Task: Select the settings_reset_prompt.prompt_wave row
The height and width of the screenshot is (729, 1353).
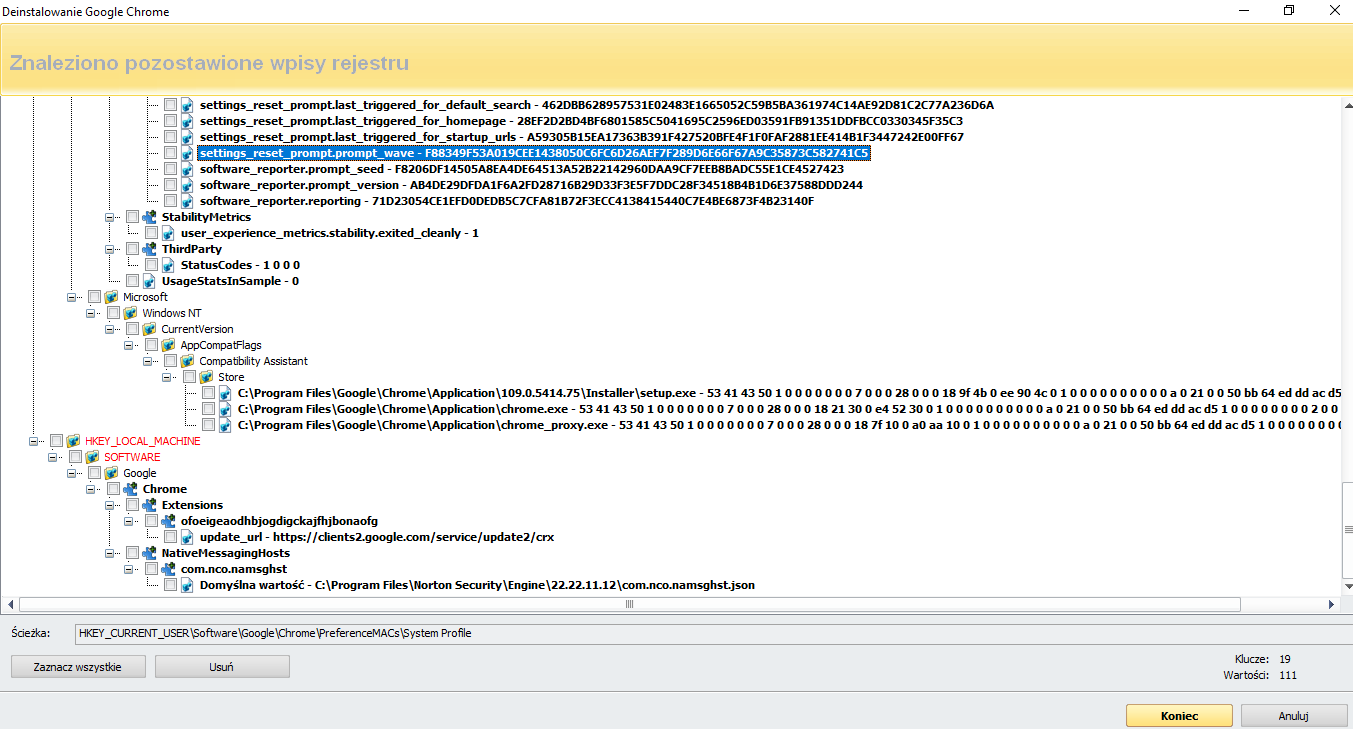Action: click(x=534, y=153)
